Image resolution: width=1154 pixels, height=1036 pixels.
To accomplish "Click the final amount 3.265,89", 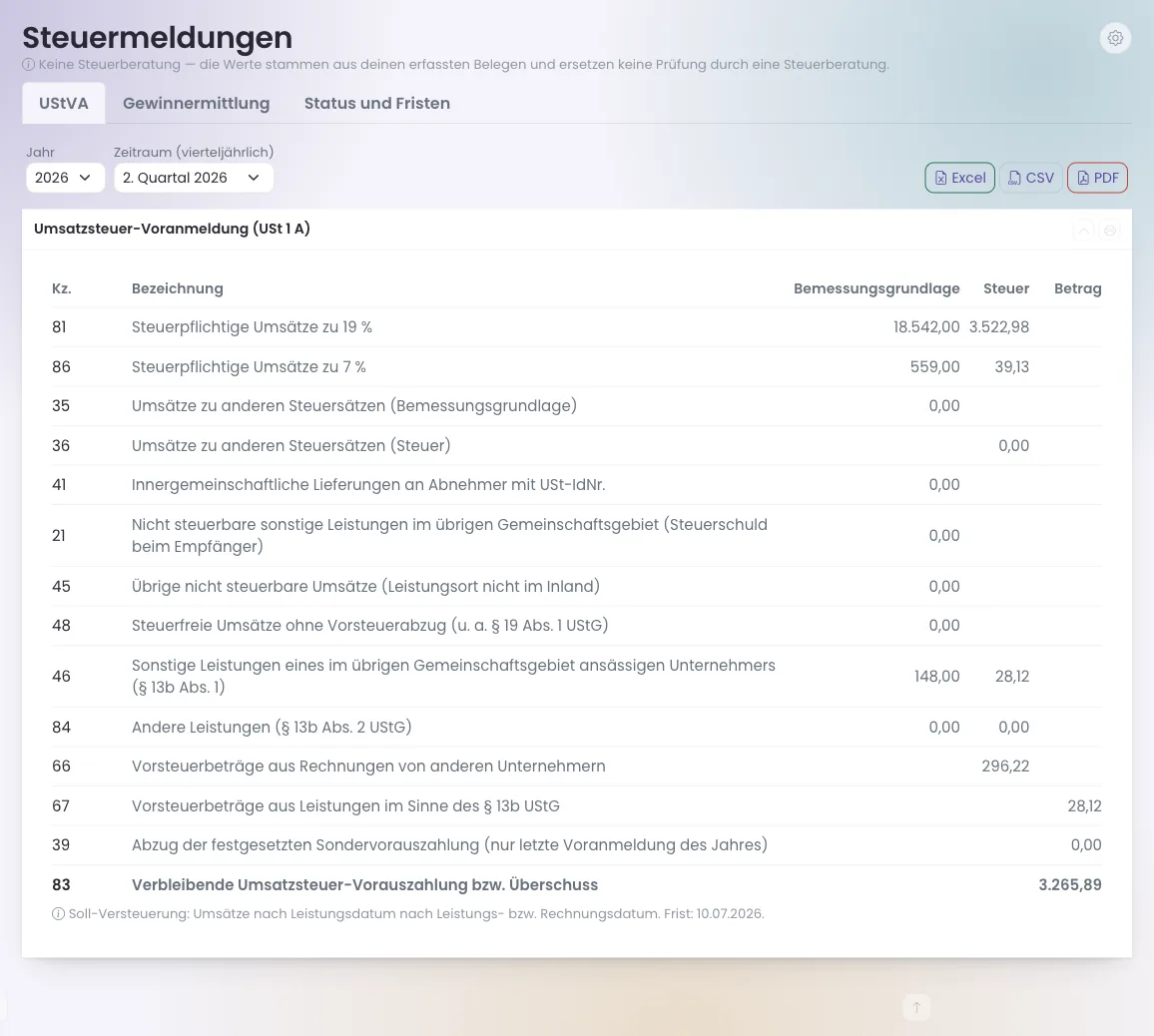I will pos(1070,885).
